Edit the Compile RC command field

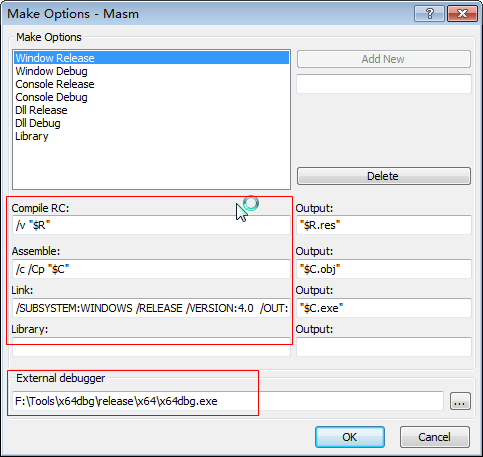point(151,225)
